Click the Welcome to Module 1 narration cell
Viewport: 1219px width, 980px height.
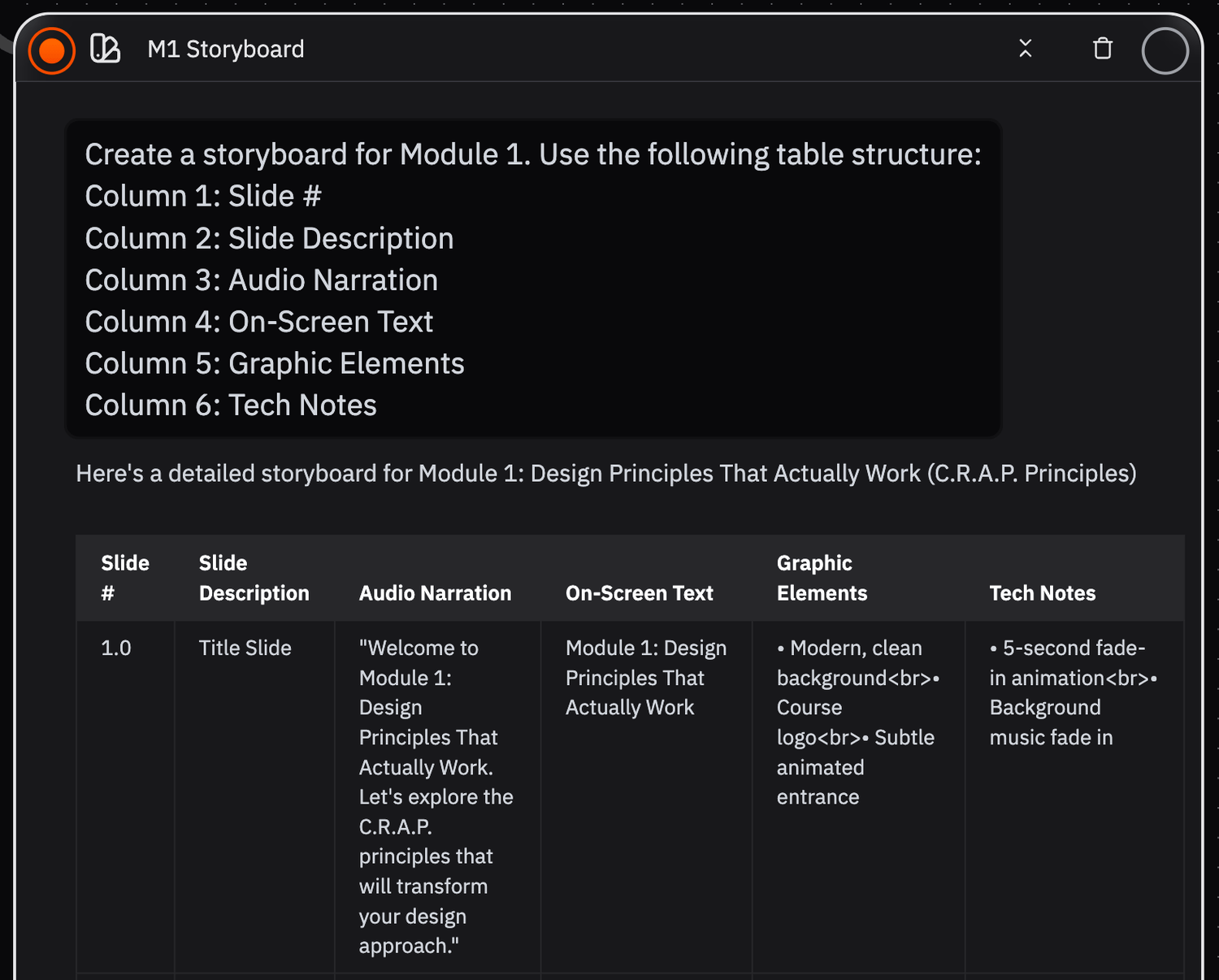[x=437, y=796]
